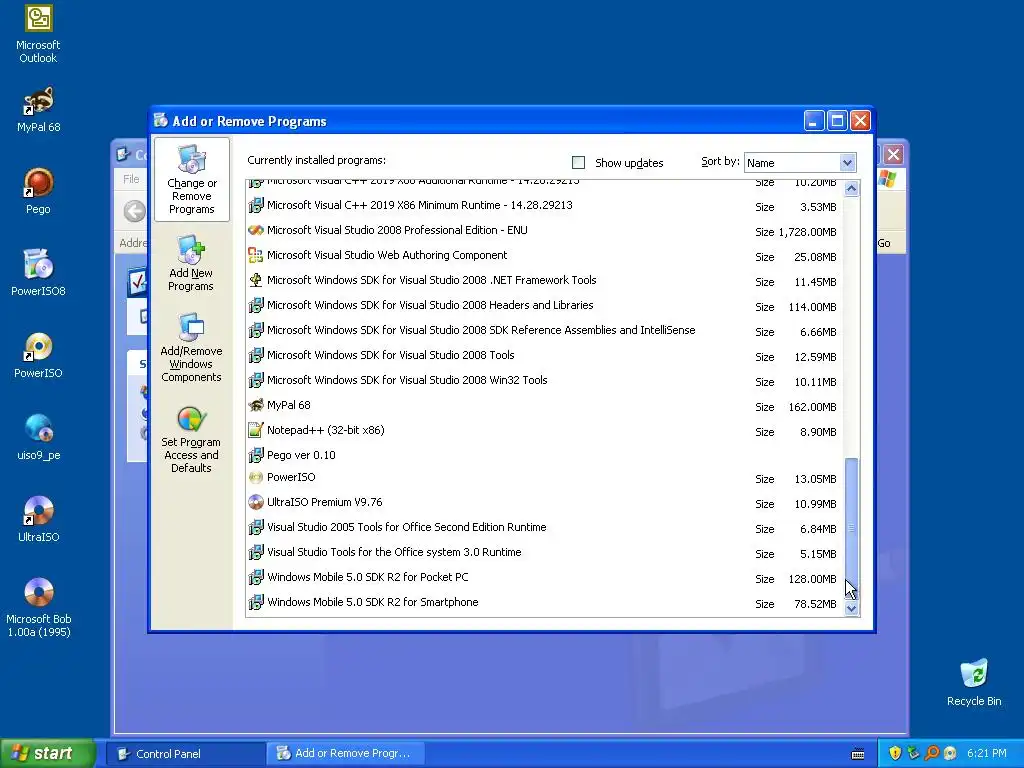This screenshot has width=1024, height=768.
Task: Click Back button in Control Panel window
Action: tap(135, 211)
